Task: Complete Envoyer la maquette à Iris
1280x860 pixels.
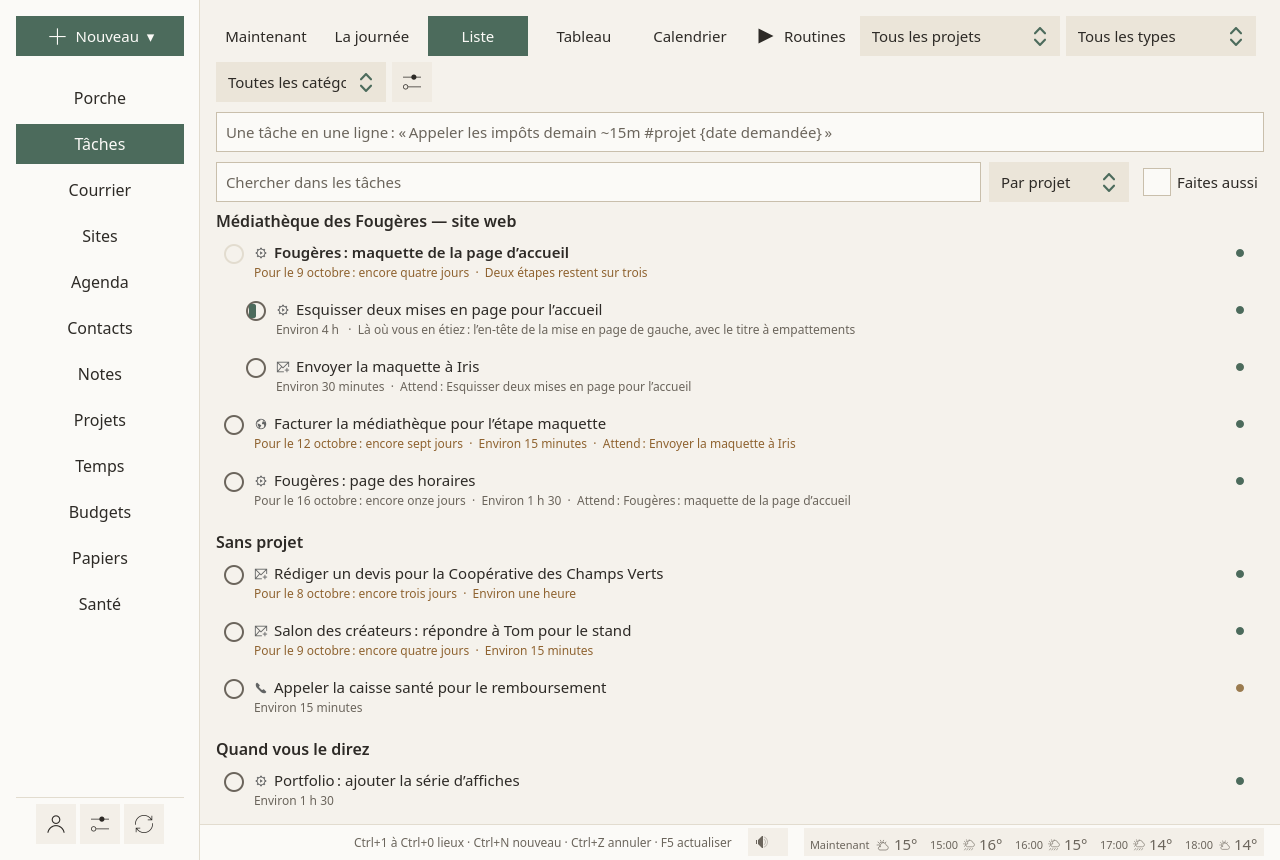Action: (x=256, y=368)
